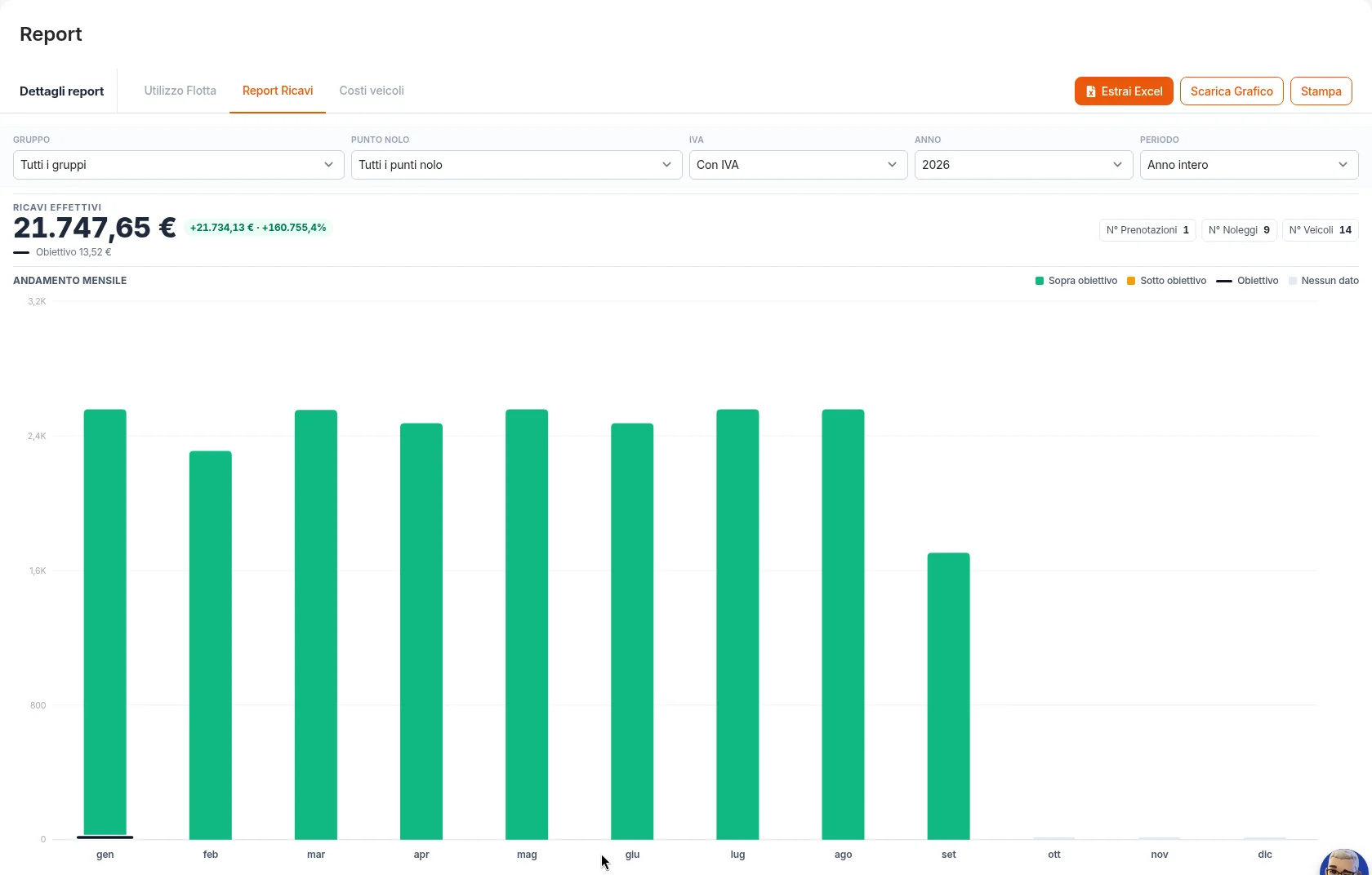The height and width of the screenshot is (875, 1372).
Task: Expand the Punto Nolo dropdown
Action: pos(517,165)
